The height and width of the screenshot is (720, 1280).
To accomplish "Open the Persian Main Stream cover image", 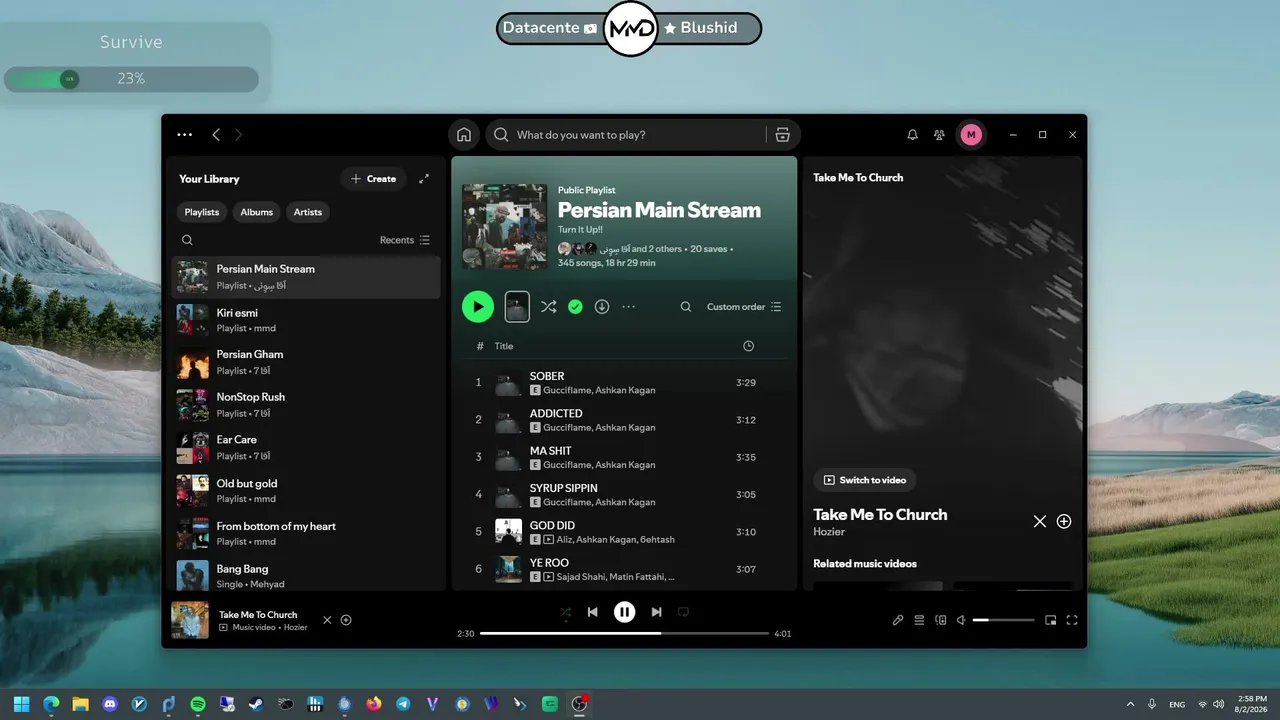I will pyautogui.click(x=505, y=227).
